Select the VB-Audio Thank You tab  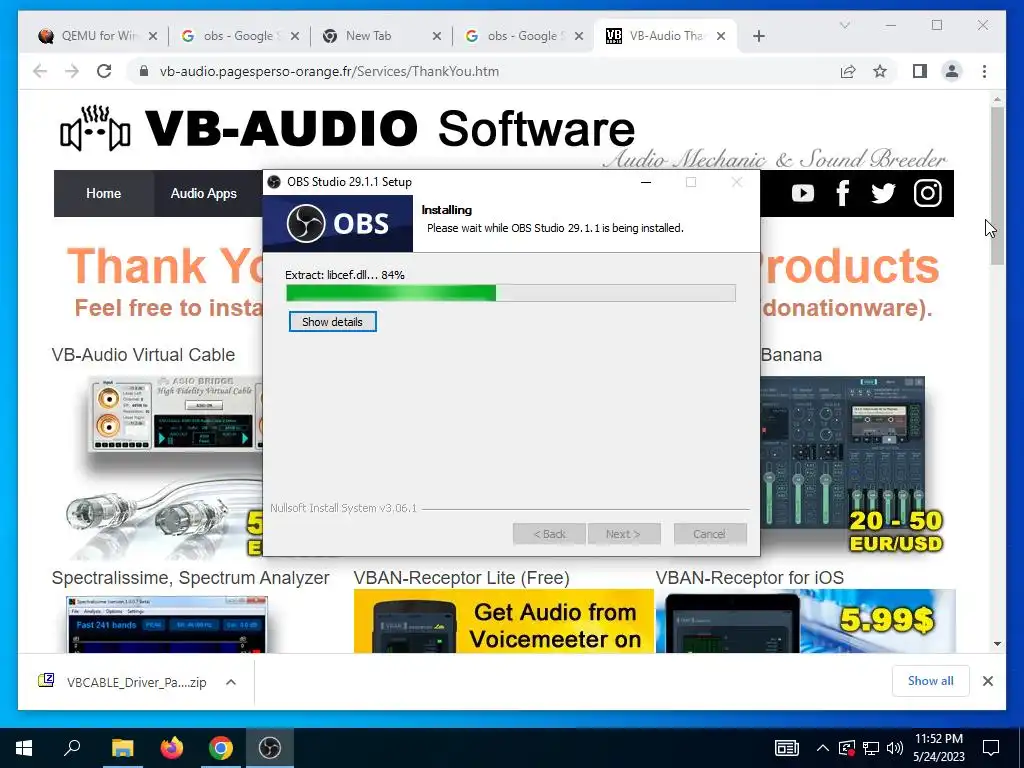point(665,36)
